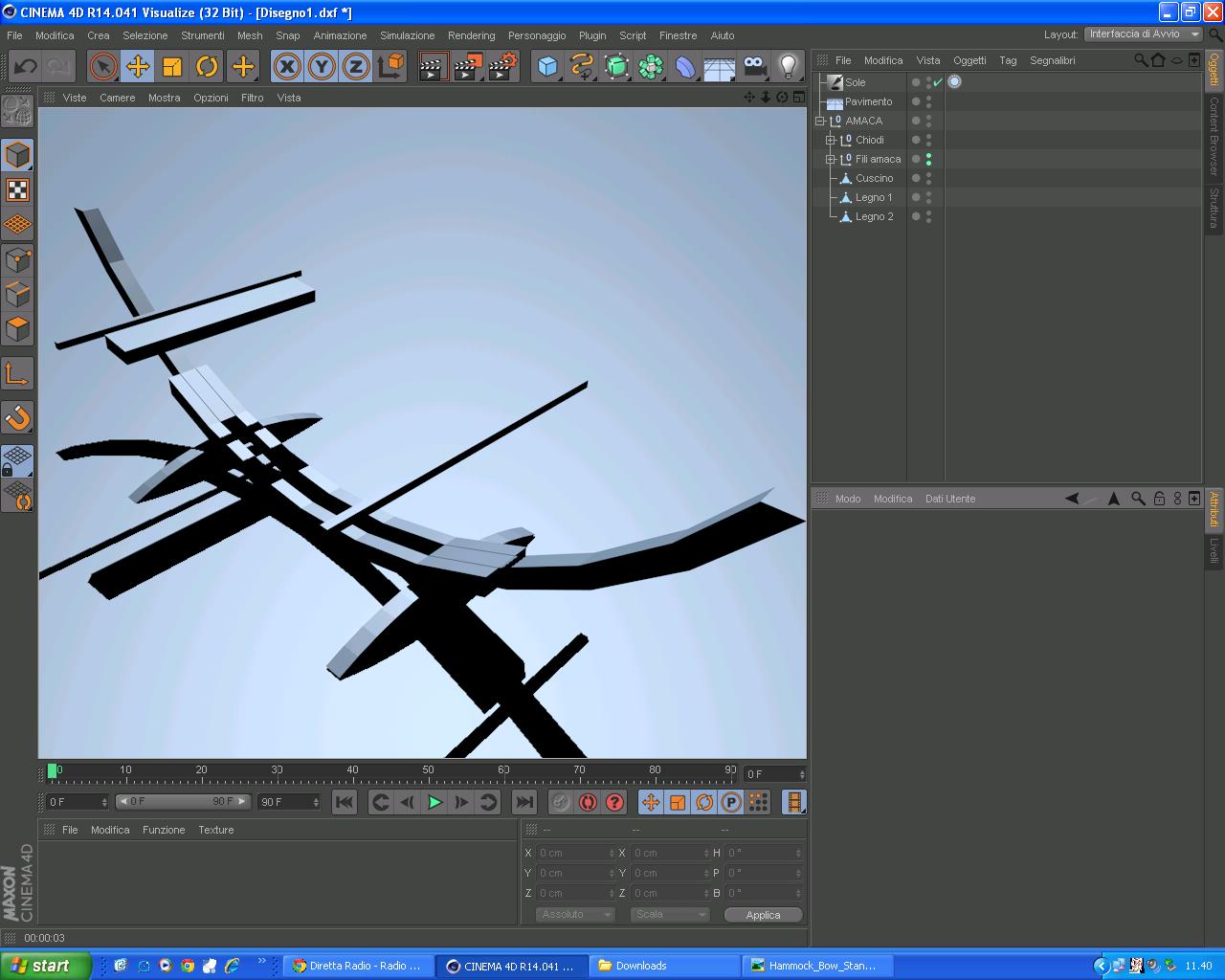Open the camera object tool
This screenshot has width=1225, height=980.
(754, 66)
